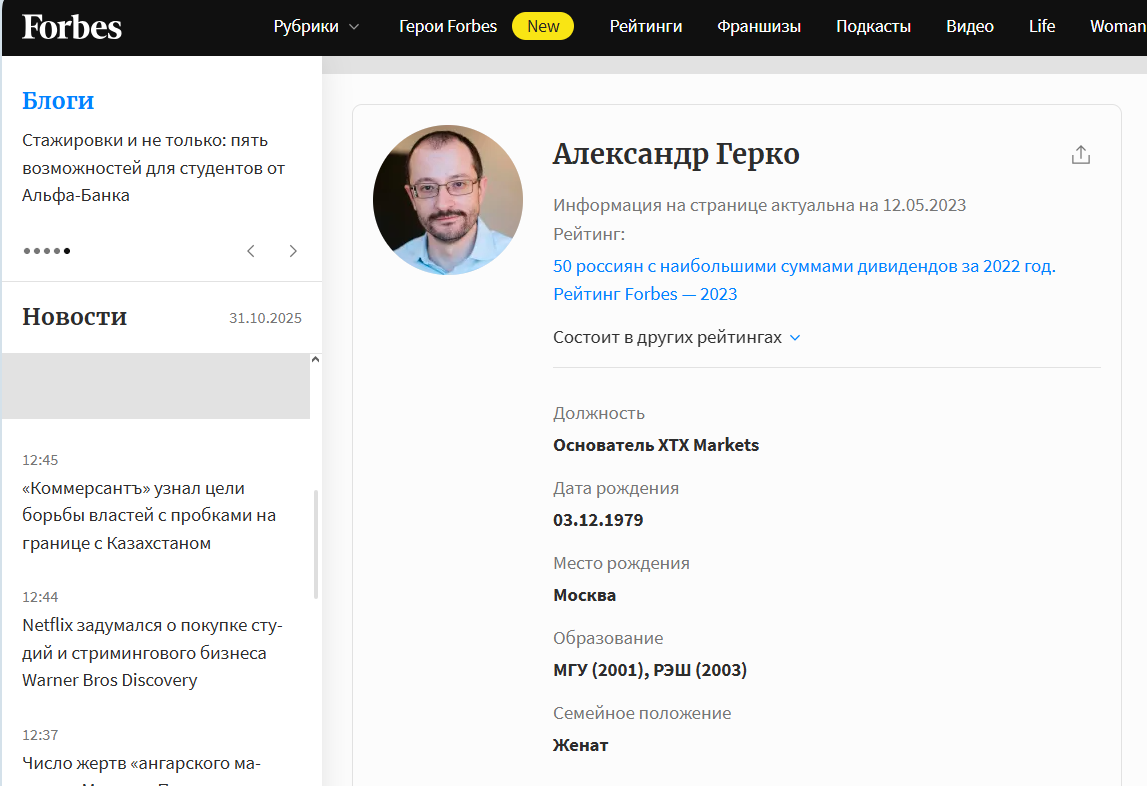Click the yellow New badge next to Герои Forbes
The width and height of the screenshot is (1147, 786).
click(x=542, y=26)
